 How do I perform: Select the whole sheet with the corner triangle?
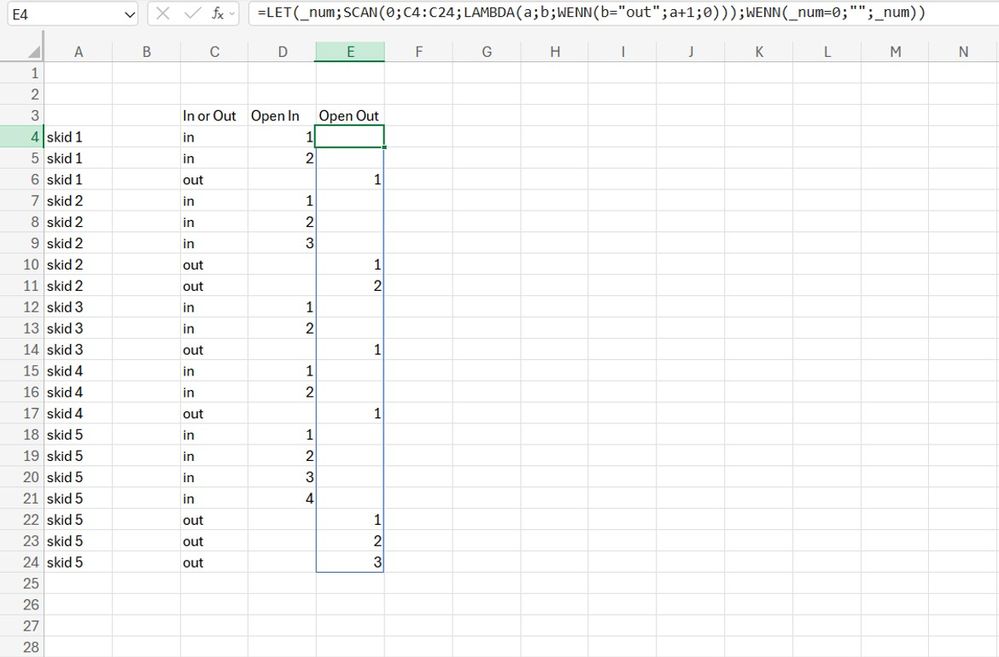tap(34, 52)
